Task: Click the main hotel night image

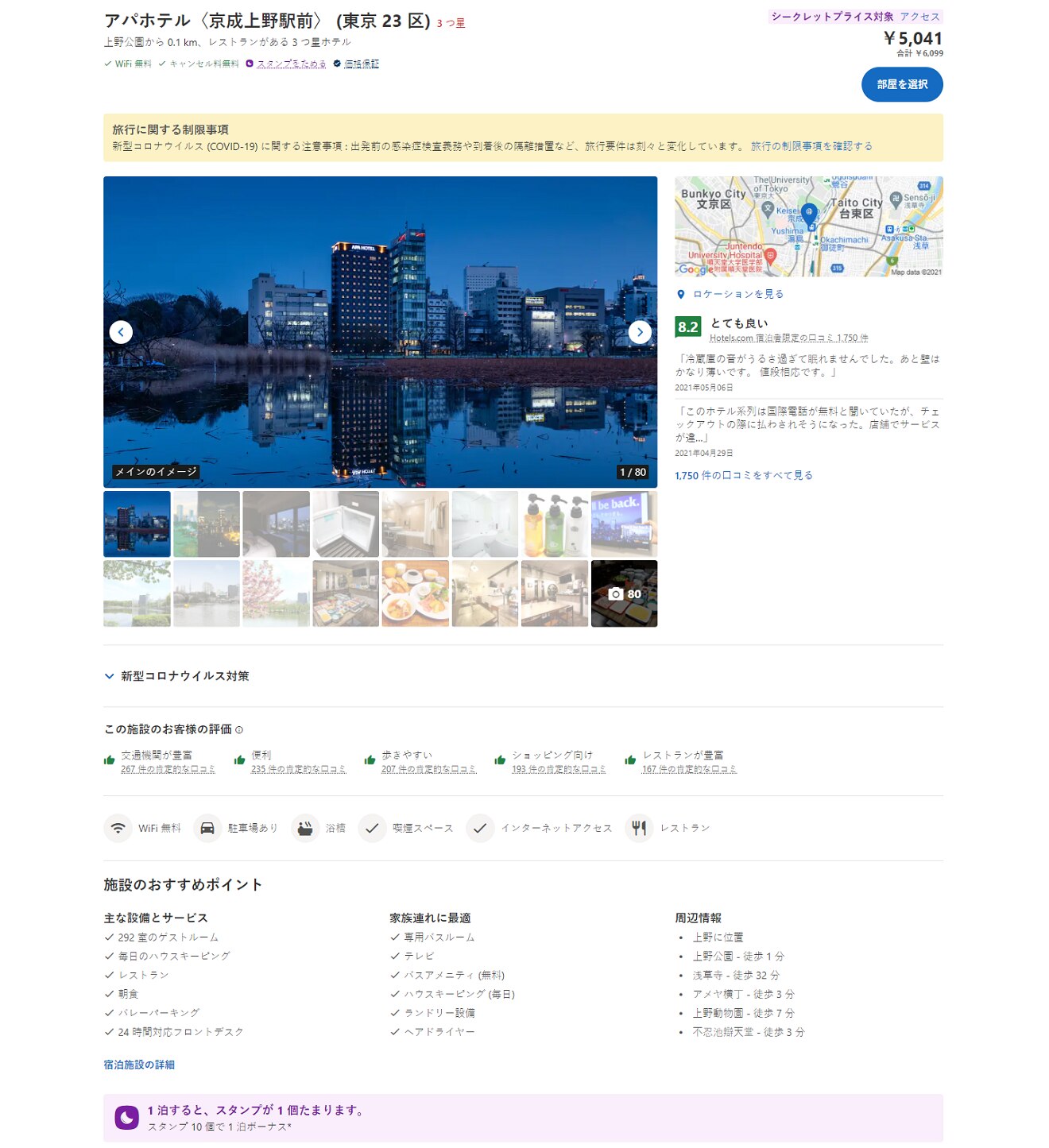Action: coord(380,332)
